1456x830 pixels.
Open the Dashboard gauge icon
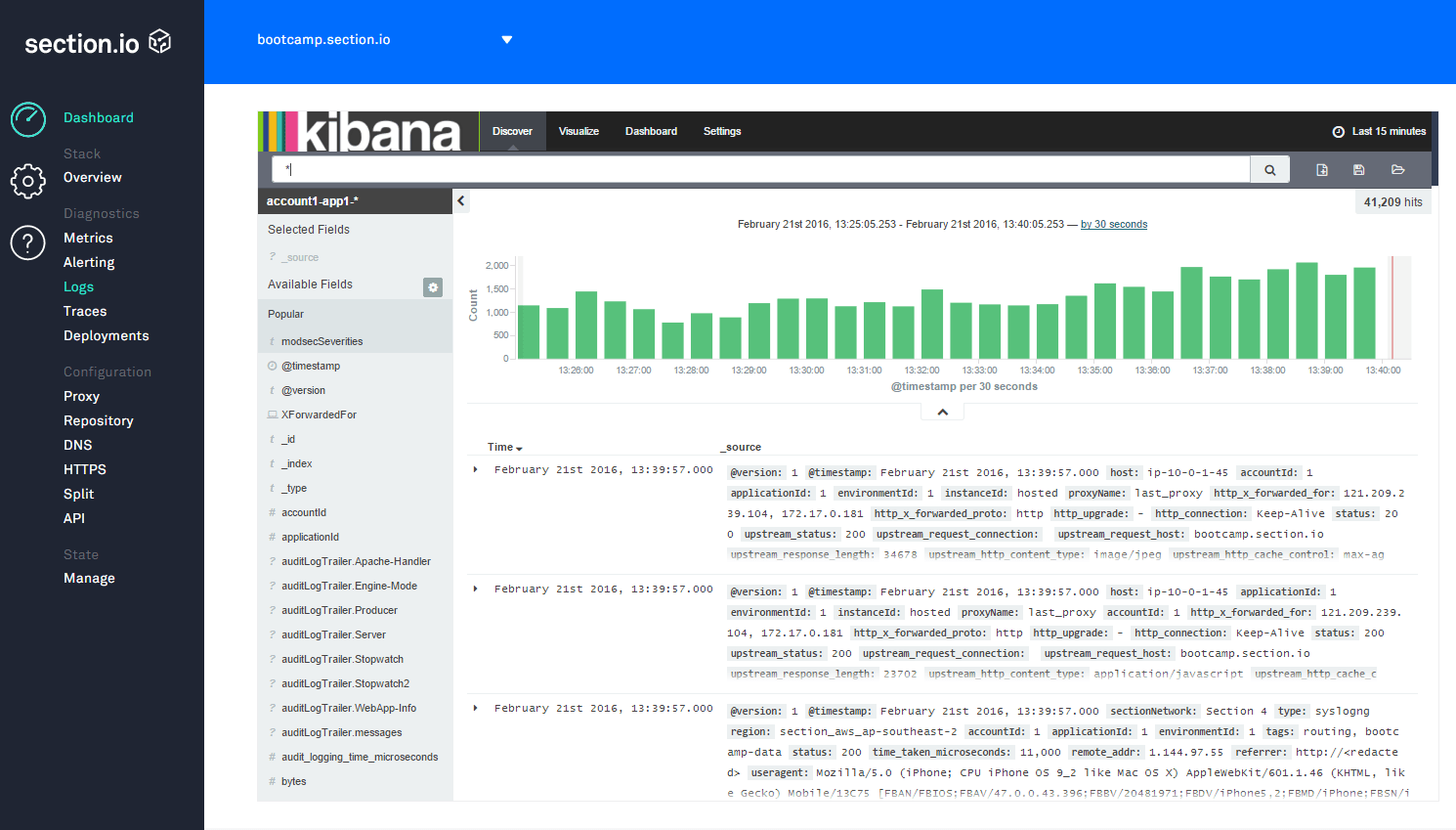tap(28, 119)
